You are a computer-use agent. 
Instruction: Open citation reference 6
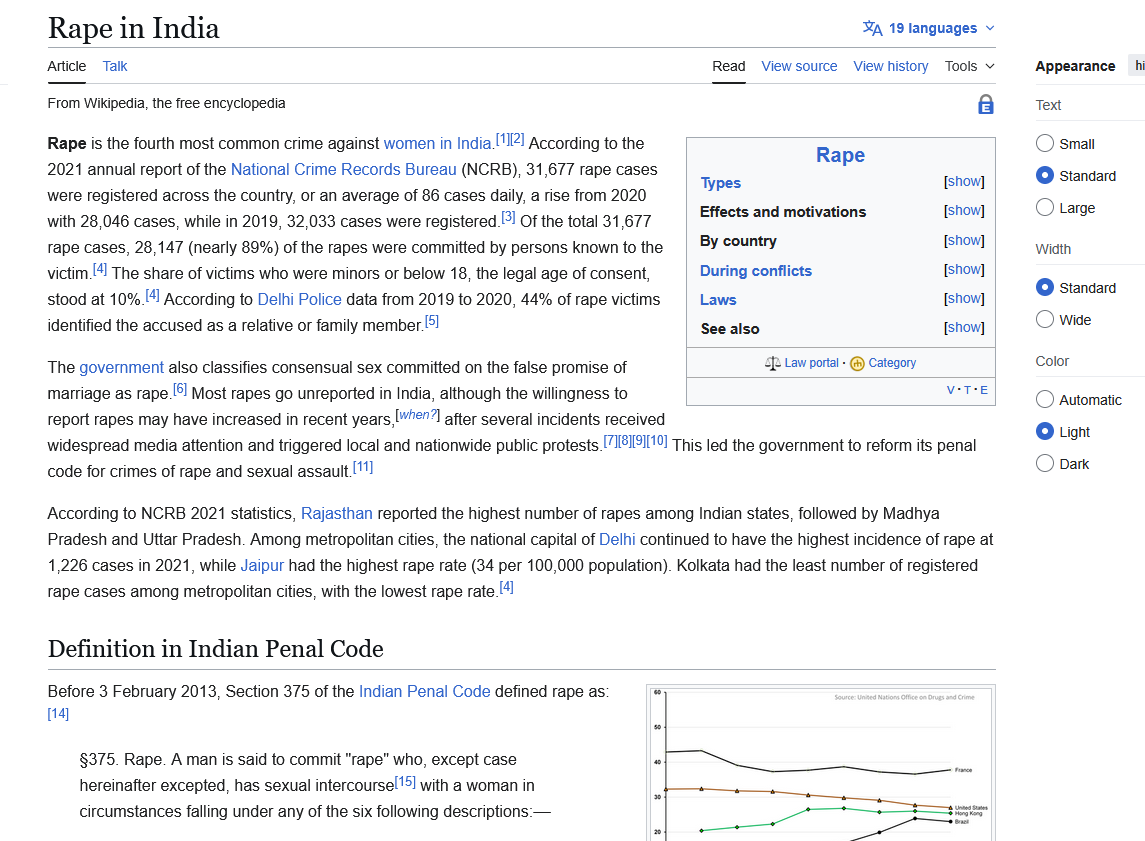tap(180, 388)
